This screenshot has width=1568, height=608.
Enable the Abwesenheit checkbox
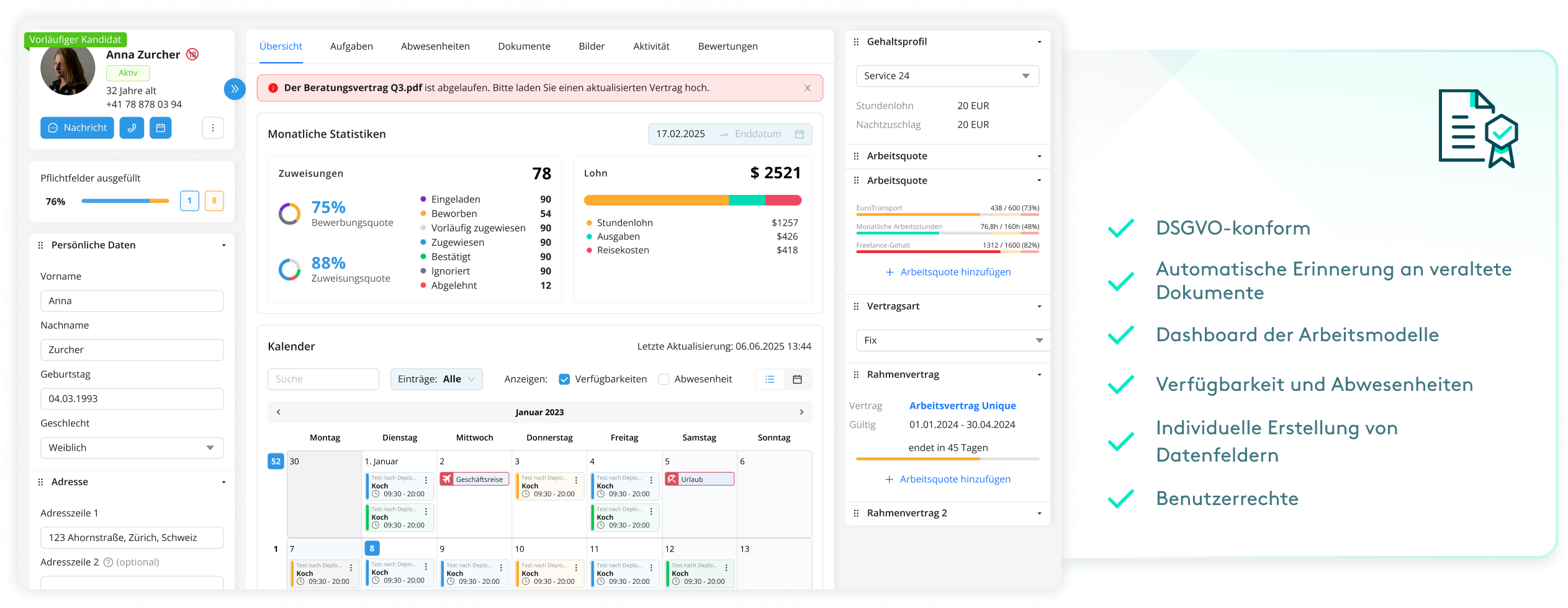[x=664, y=379]
